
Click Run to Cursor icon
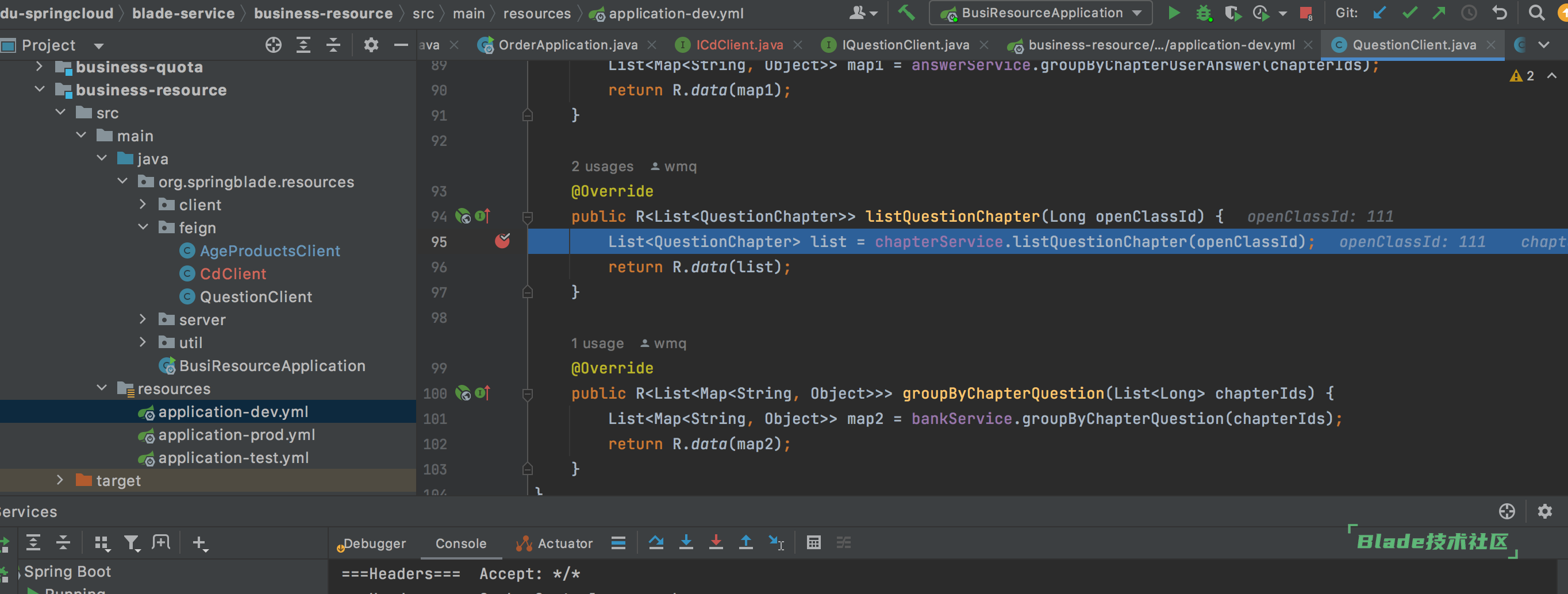click(x=776, y=543)
